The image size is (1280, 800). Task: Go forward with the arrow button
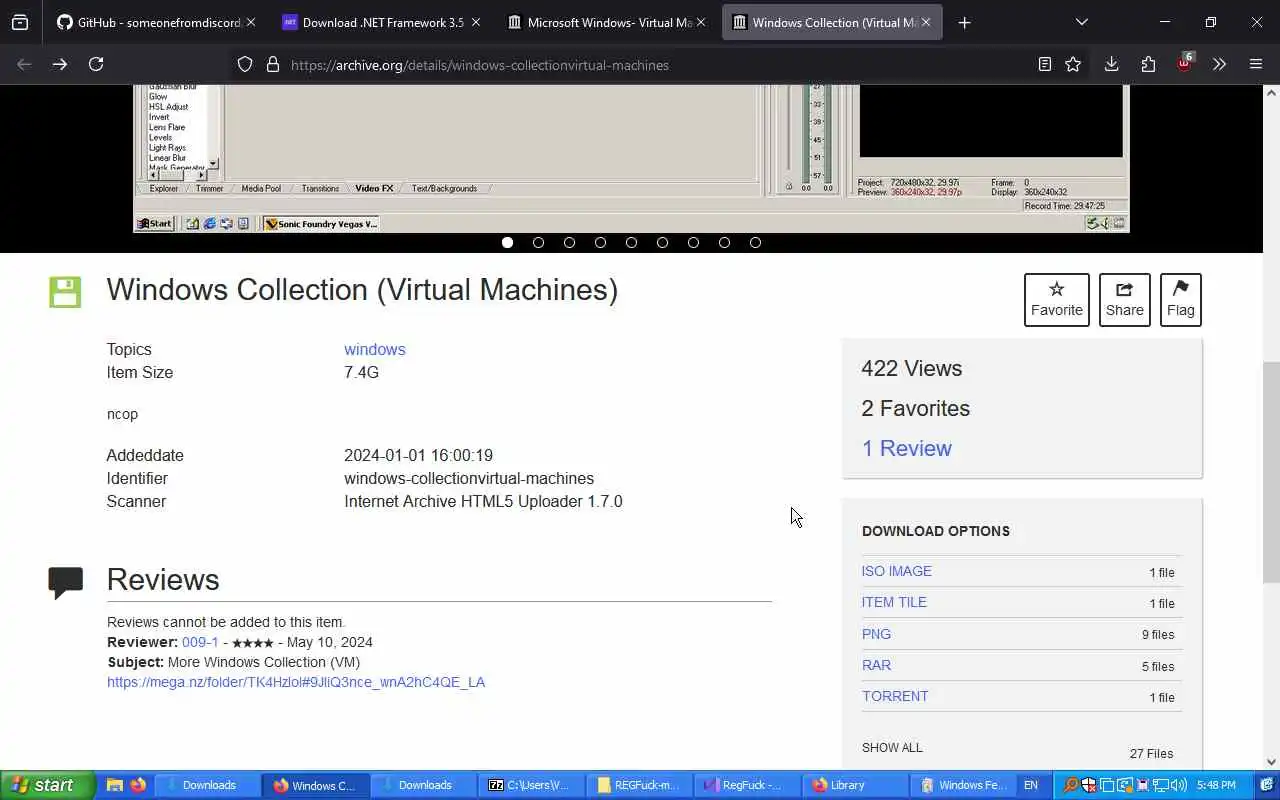pyautogui.click(x=60, y=64)
